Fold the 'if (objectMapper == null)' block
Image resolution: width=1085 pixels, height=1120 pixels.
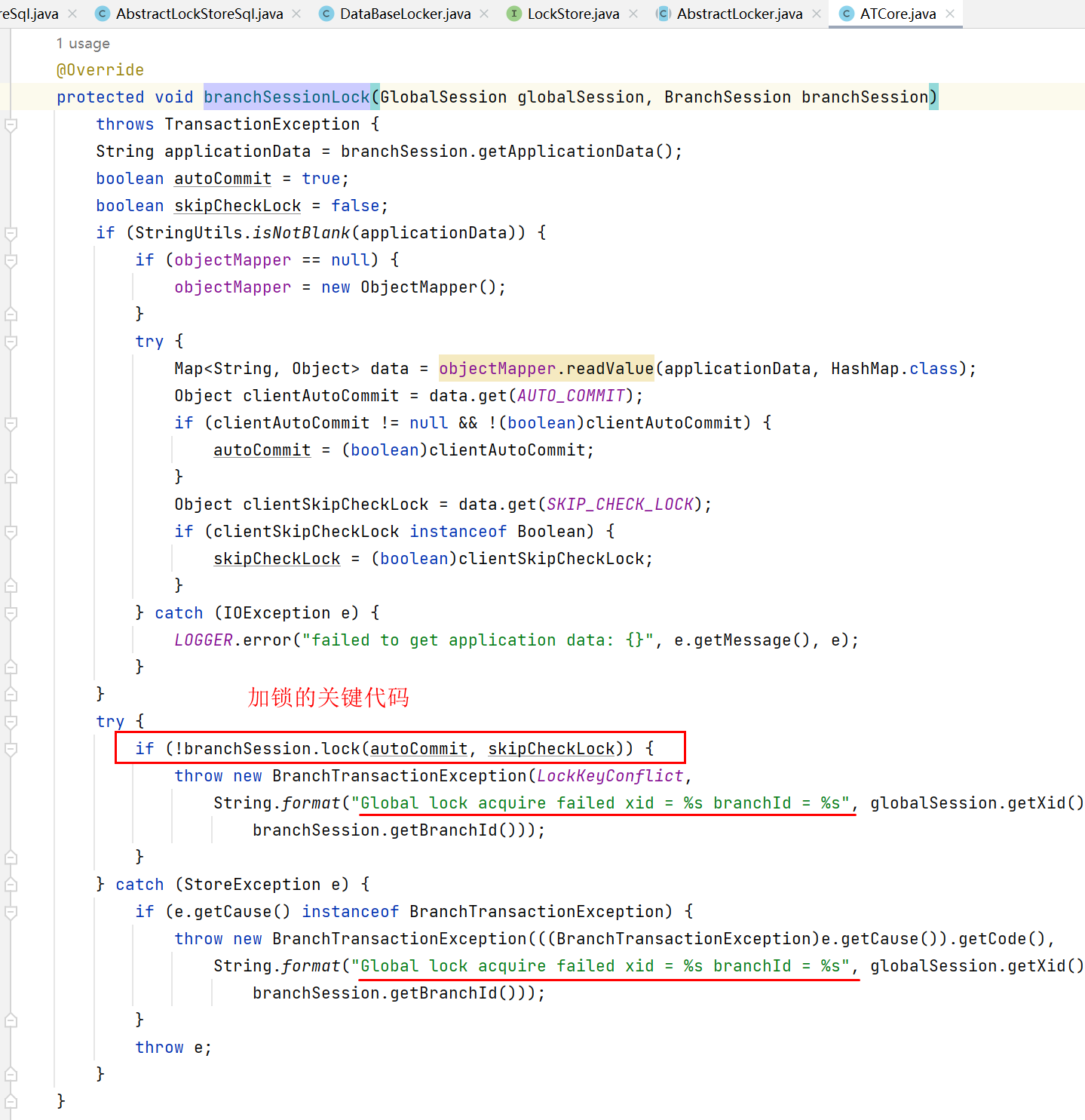(x=11, y=260)
